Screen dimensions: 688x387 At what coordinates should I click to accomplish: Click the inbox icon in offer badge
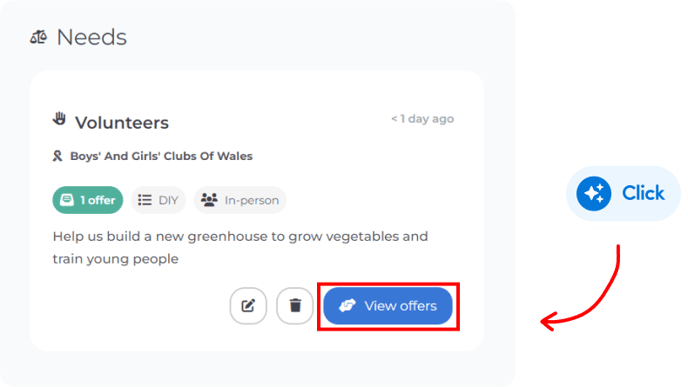tap(67, 200)
